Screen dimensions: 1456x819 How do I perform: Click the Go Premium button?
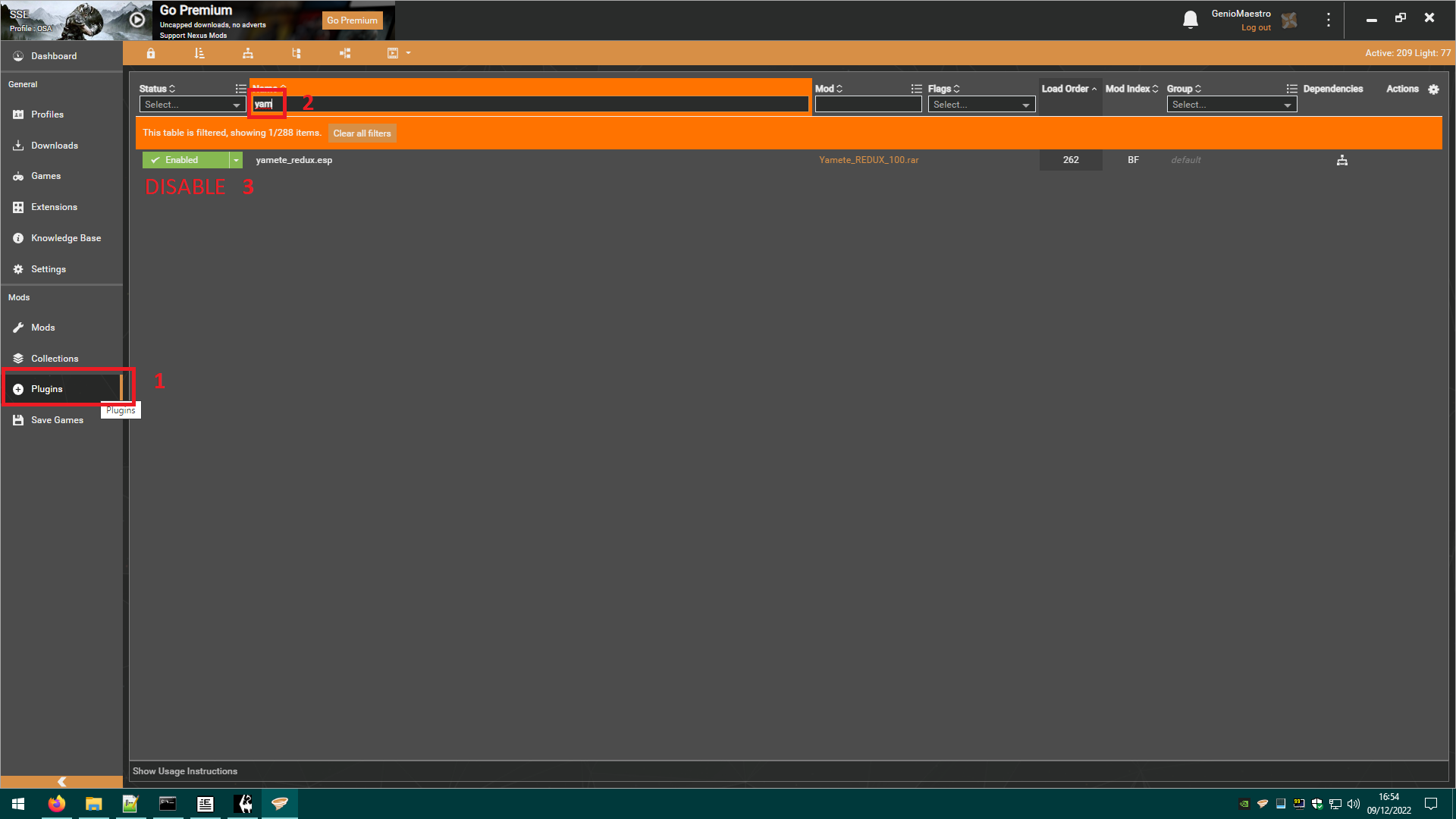click(x=352, y=20)
